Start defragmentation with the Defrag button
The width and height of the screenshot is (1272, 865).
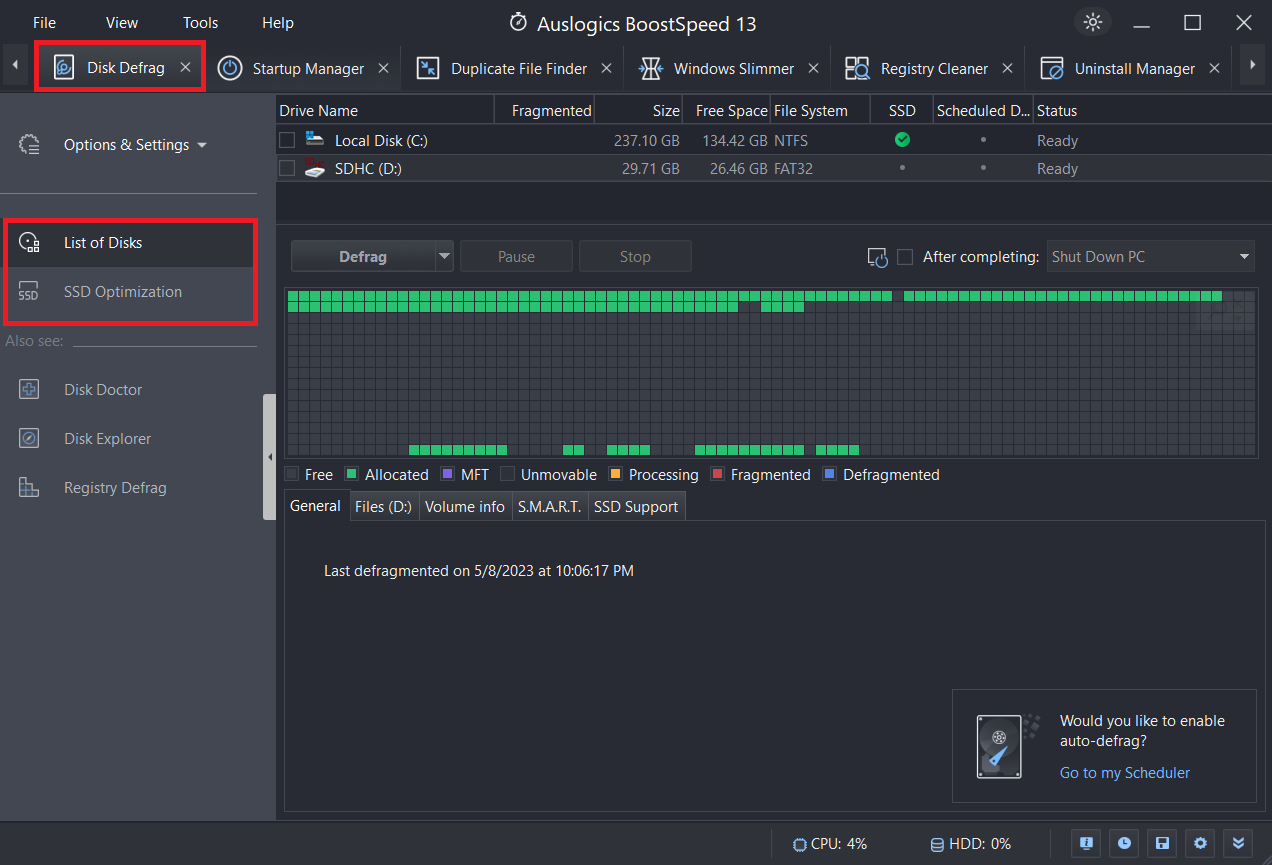[x=363, y=256]
